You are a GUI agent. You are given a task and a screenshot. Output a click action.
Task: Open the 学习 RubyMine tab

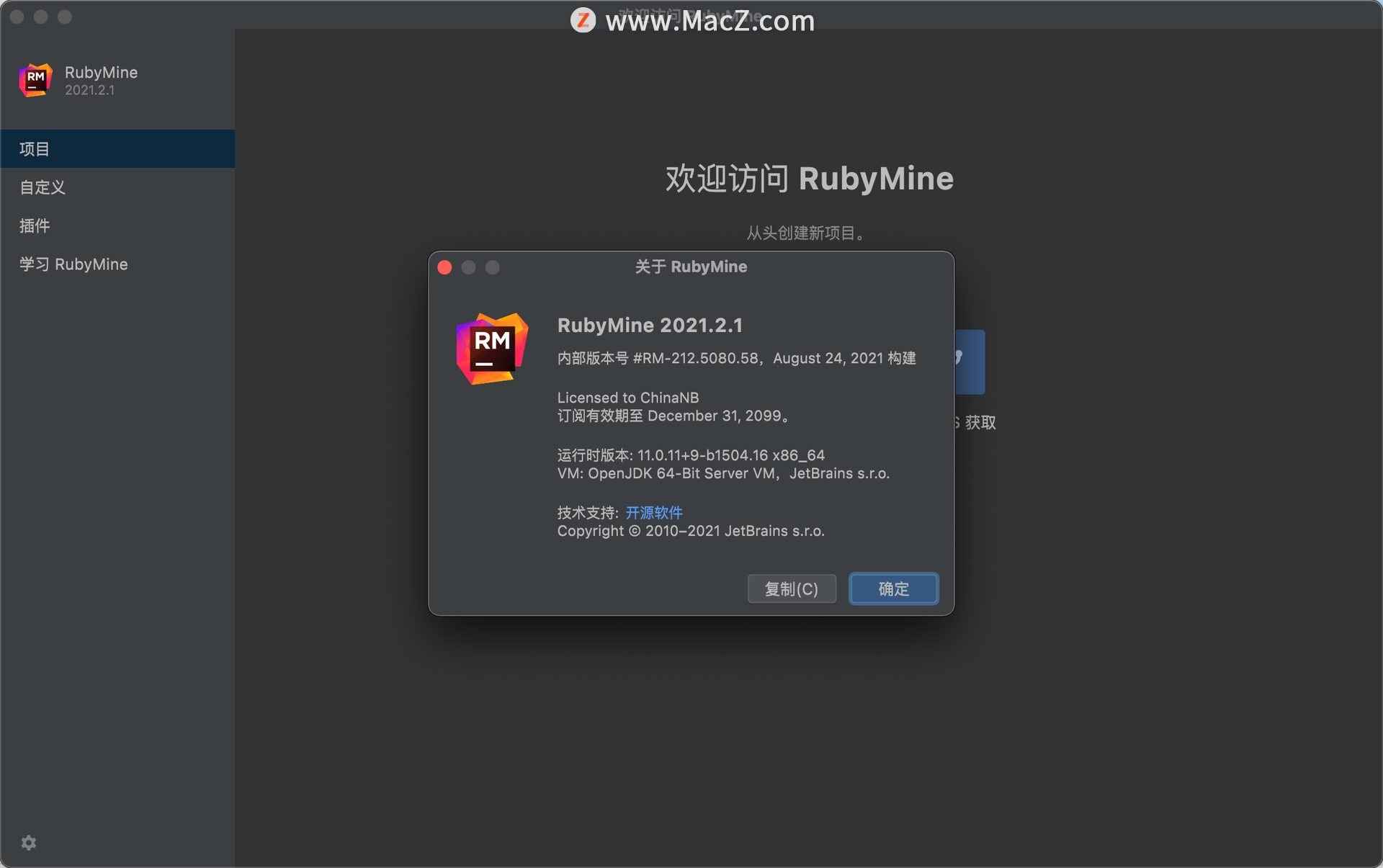(x=117, y=264)
